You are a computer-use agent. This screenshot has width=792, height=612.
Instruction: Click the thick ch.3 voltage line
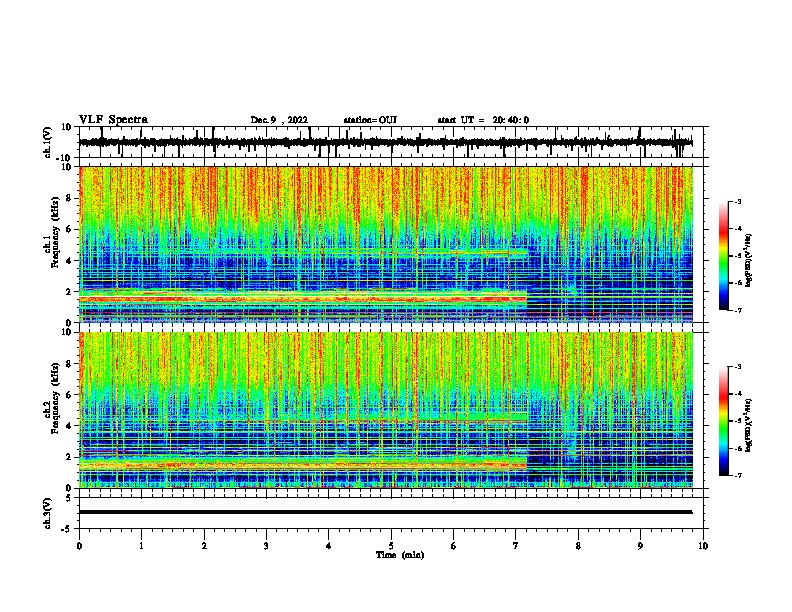[x=385, y=512]
